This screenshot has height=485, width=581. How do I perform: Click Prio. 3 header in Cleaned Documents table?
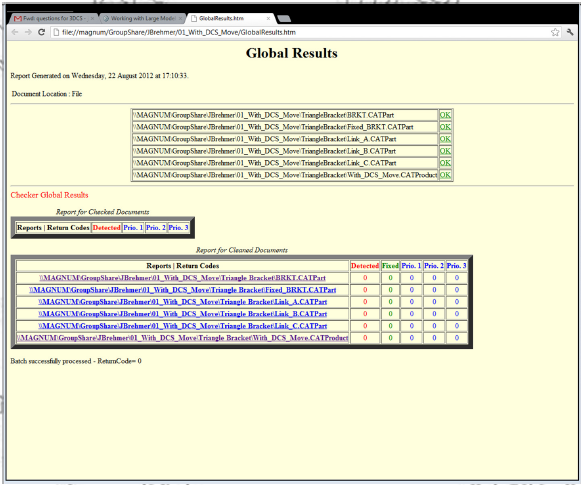(x=456, y=266)
